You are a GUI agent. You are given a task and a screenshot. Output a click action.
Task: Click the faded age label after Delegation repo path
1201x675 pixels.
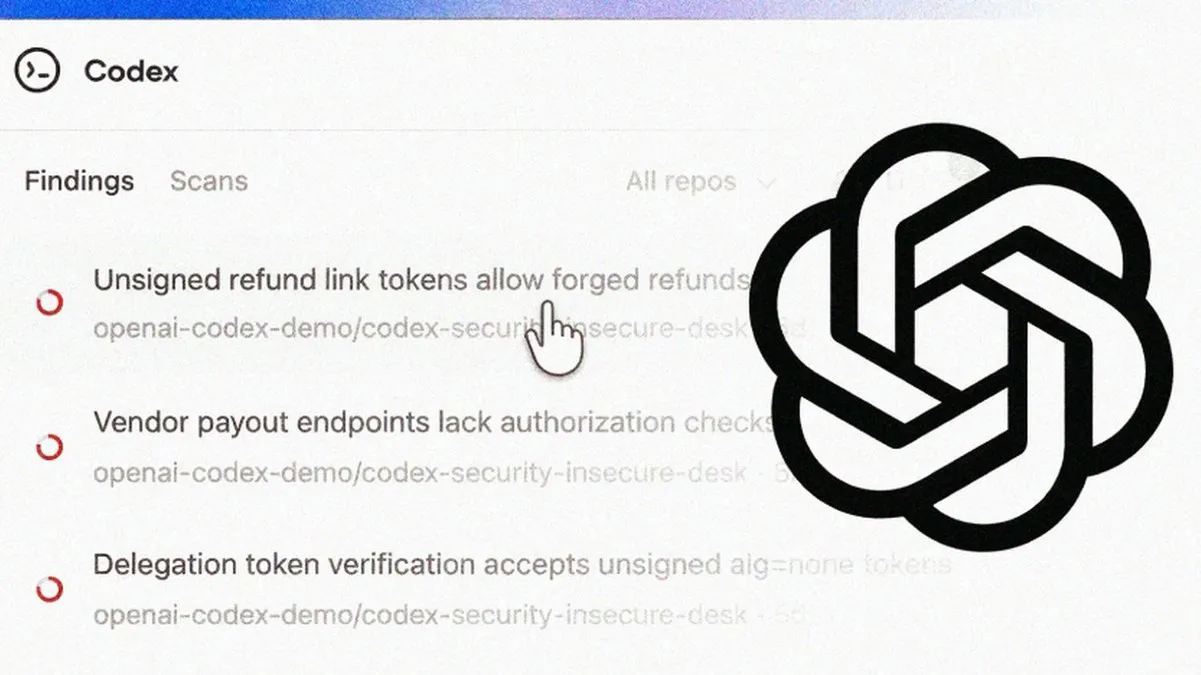pyautogui.click(x=792, y=614)
